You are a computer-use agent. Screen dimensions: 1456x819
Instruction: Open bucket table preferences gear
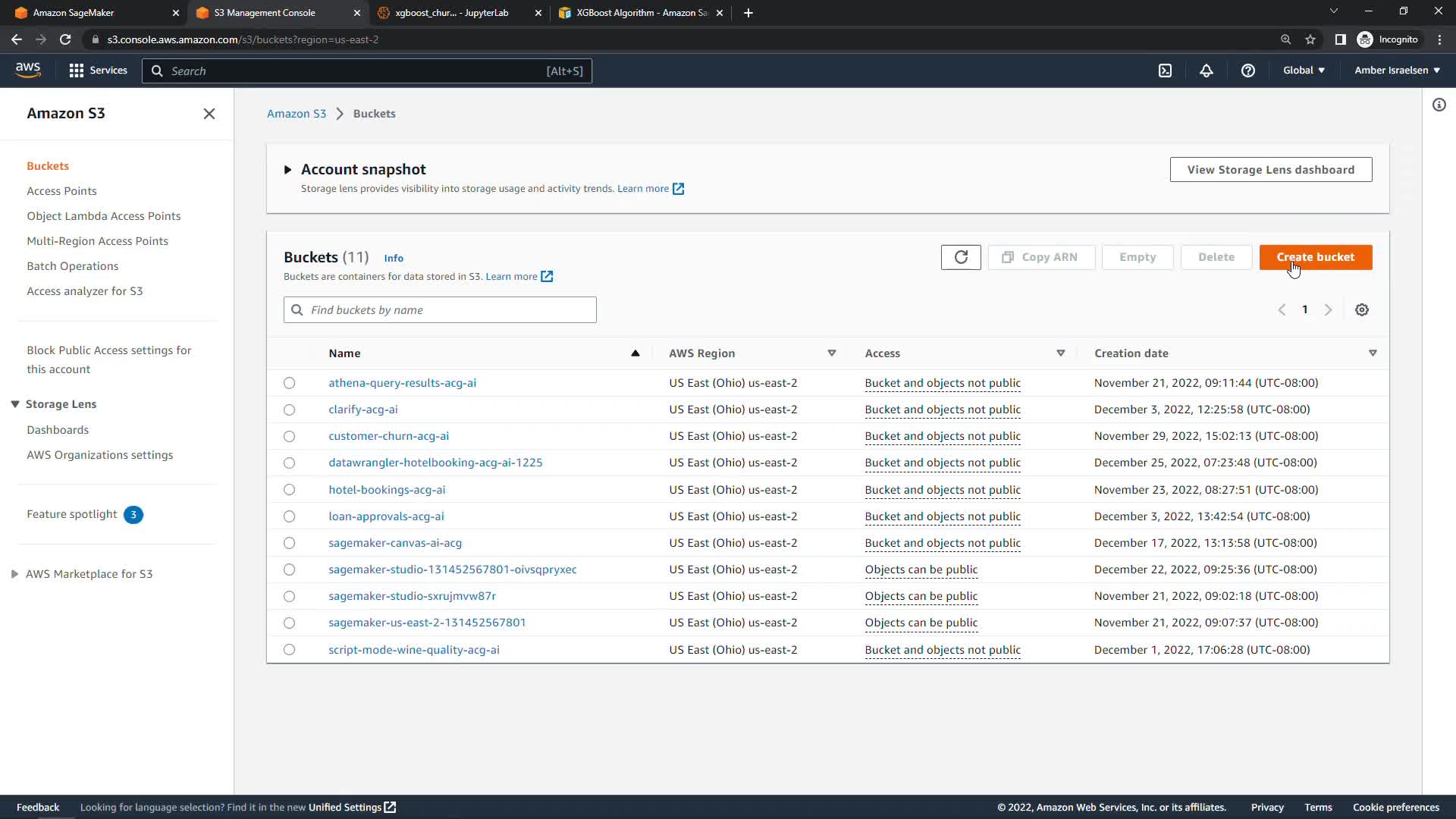1361,310
